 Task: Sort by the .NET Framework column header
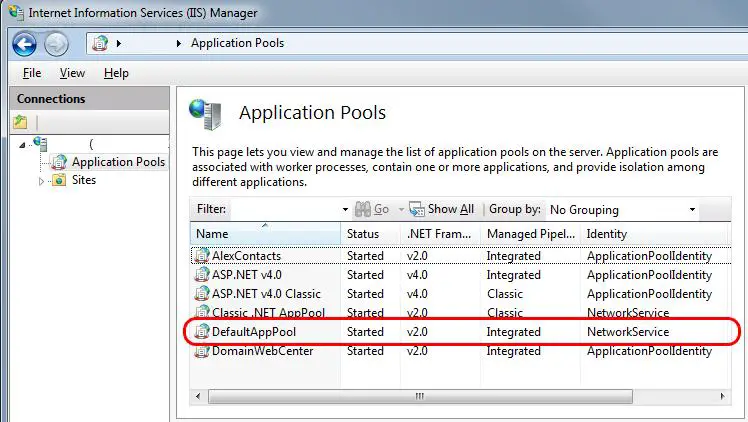[440, 234]
